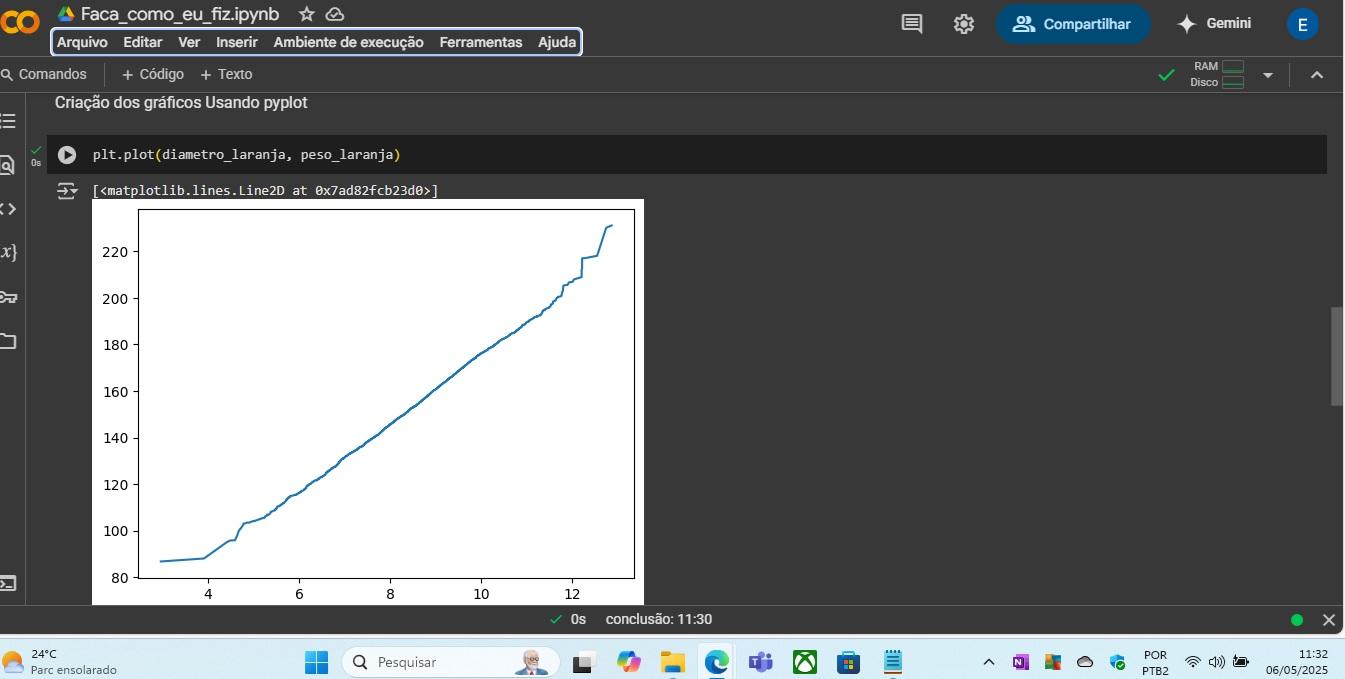Open the Gemini assistant

pyautogui.click(x=1214, y=23)
